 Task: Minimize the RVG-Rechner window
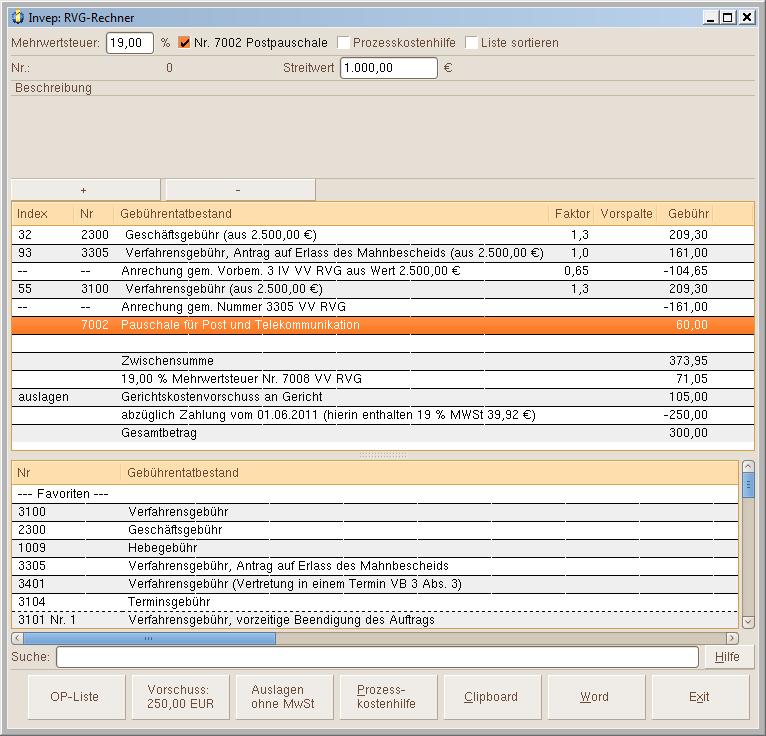(711, 18)
